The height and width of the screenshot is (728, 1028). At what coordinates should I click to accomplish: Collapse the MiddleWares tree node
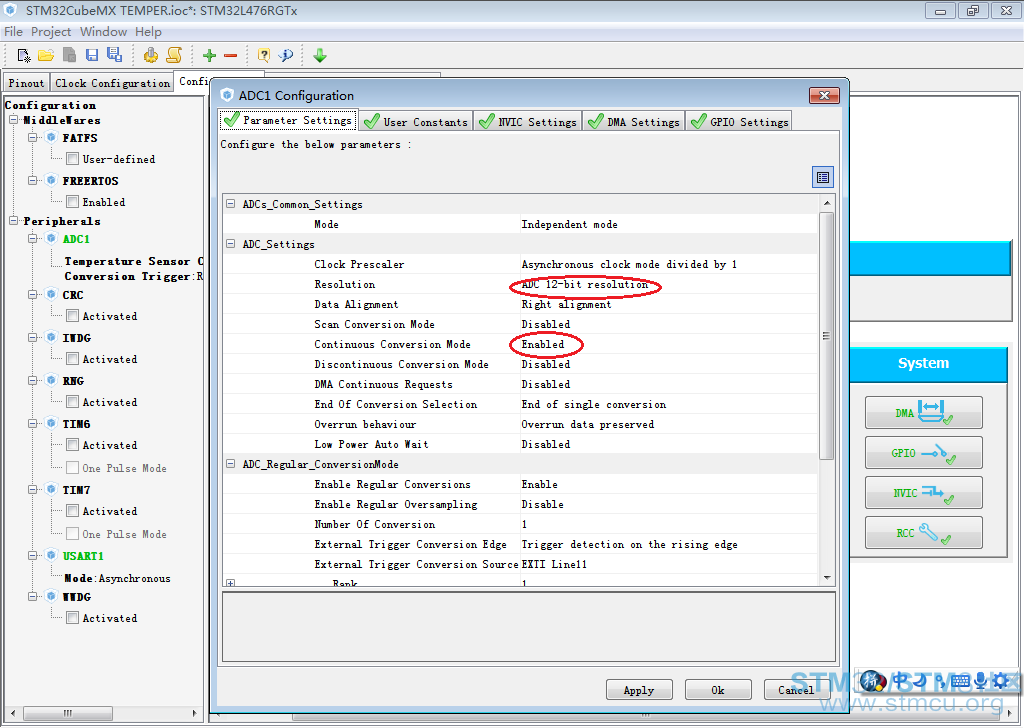[x=14, y=119]
